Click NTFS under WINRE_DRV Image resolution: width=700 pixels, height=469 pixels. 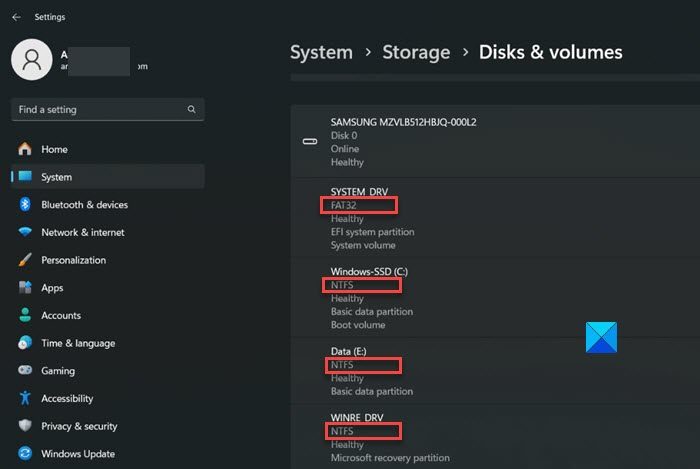point(342,431)
